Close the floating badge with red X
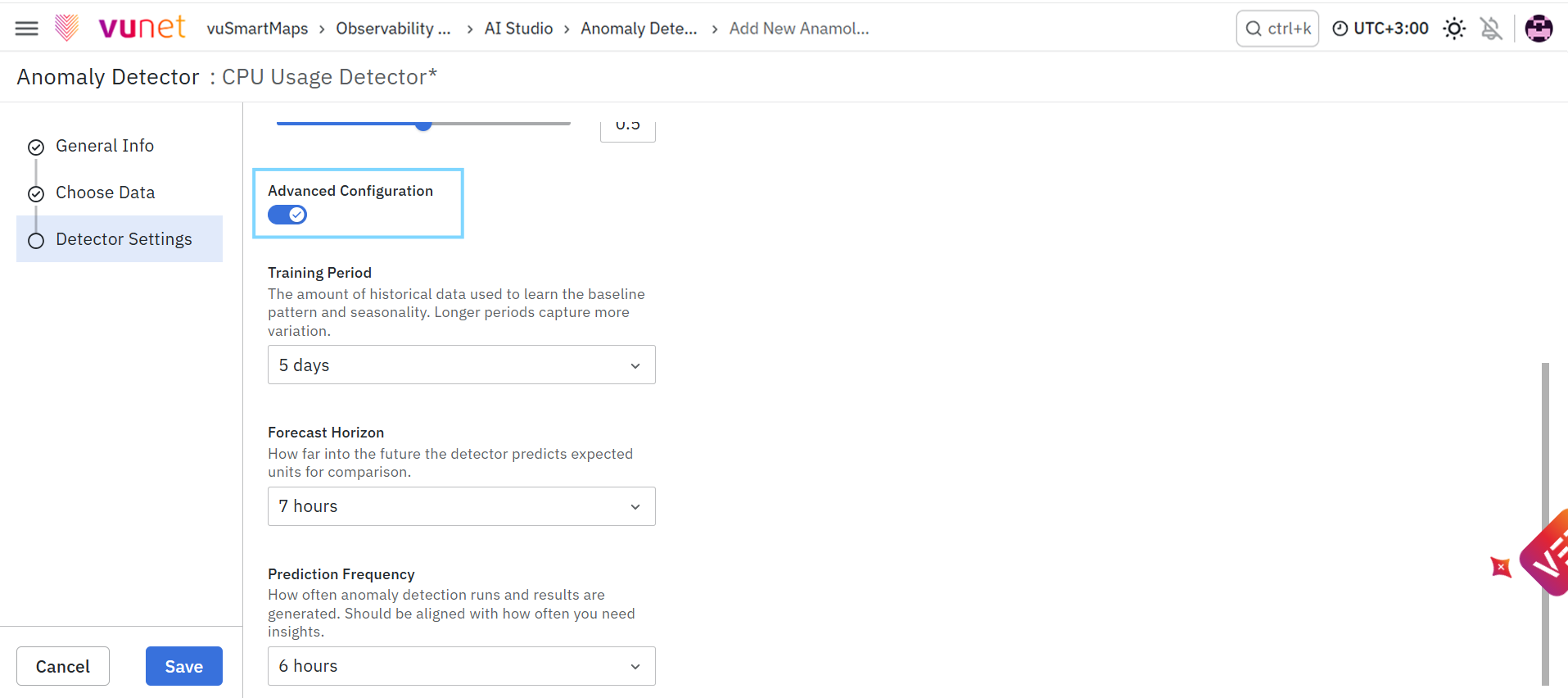This screenshot has height=698, width=1568. coord(1501,567)
